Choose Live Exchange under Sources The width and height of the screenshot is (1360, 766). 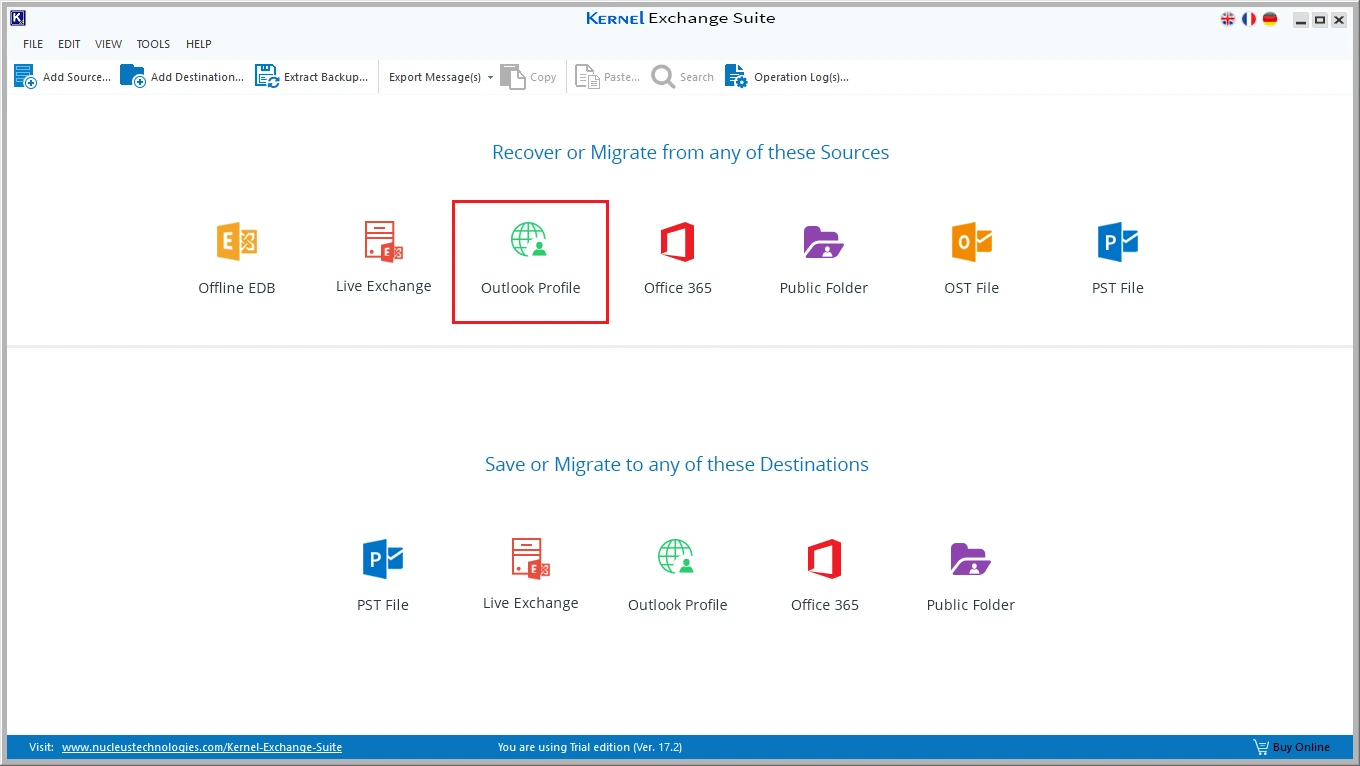pyautogui.click(x=384, y=258)
